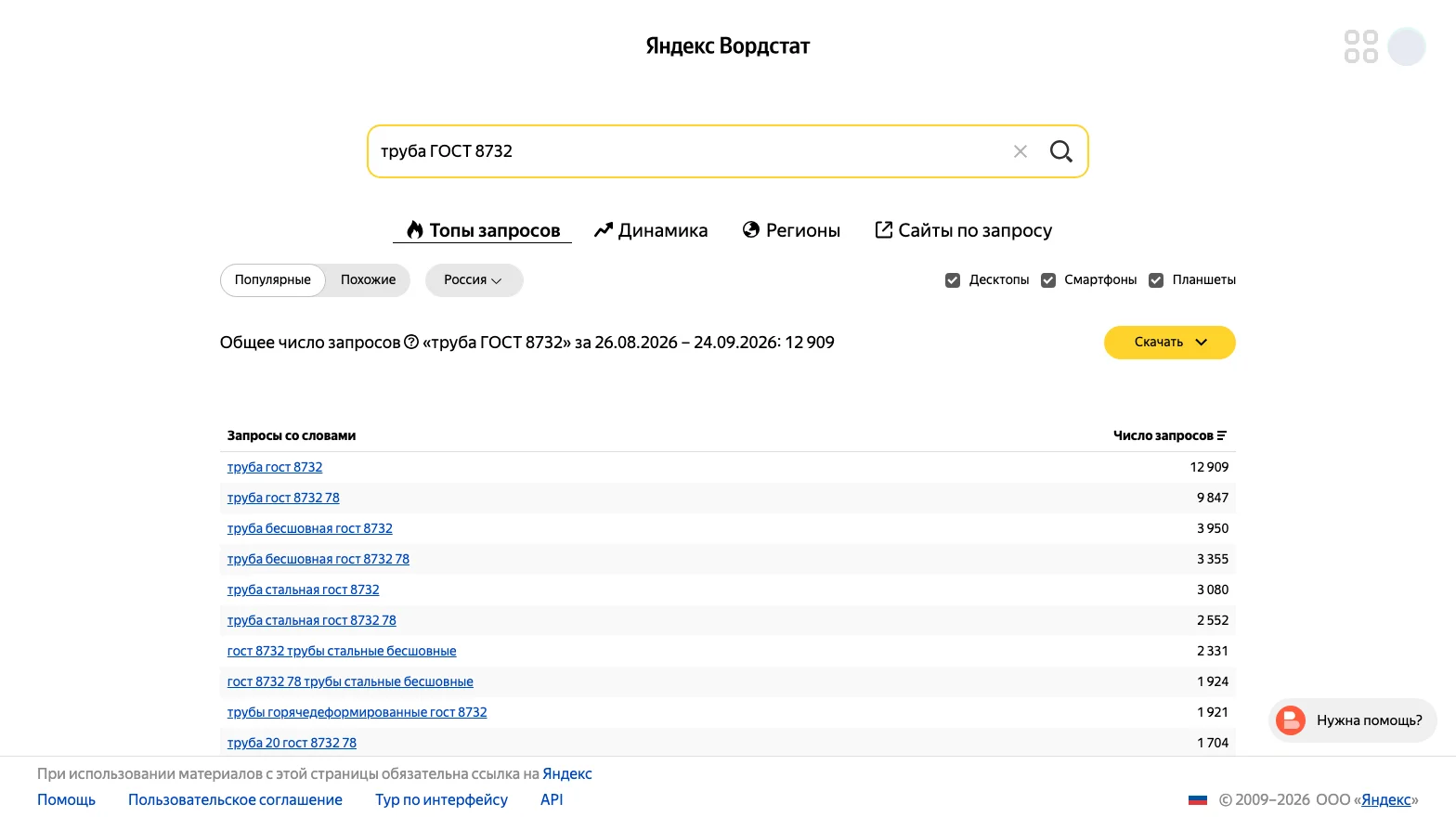Open the Yandex services grid icon
The image size is (1456, 817).
(x=1361, y=46)
